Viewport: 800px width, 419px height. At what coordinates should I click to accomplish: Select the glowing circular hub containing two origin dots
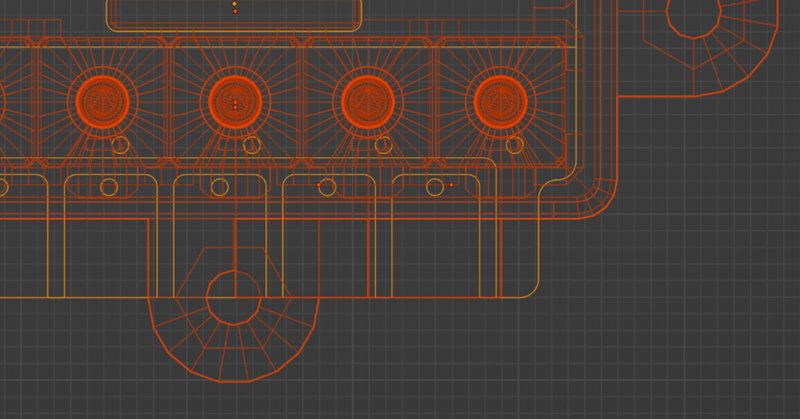(x=235, y=102)
